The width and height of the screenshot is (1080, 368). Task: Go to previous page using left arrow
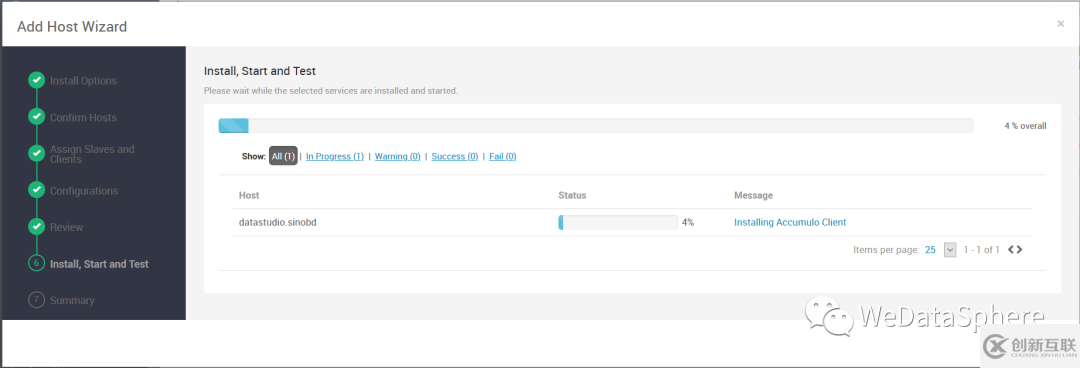1011,249
